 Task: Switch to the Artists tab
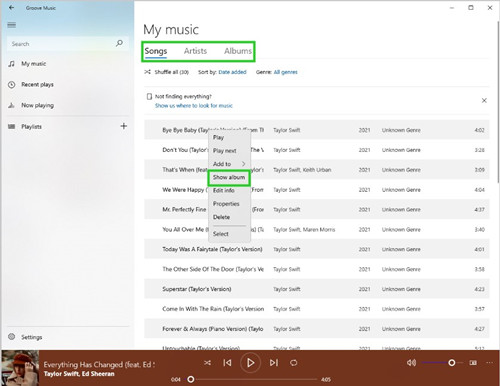click(195, 51)
